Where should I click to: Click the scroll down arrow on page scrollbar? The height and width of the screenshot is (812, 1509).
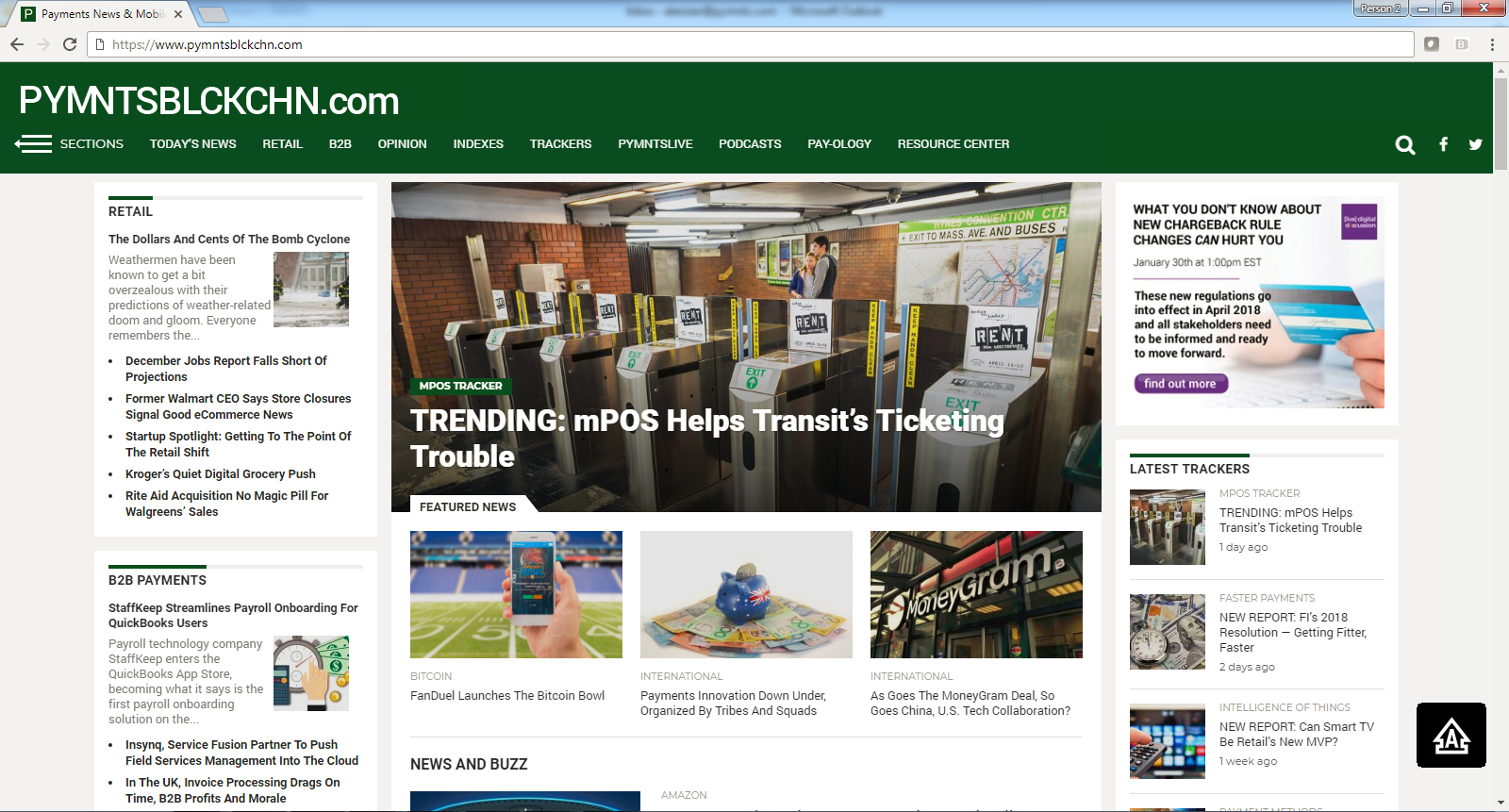(x=1501, y=803)
